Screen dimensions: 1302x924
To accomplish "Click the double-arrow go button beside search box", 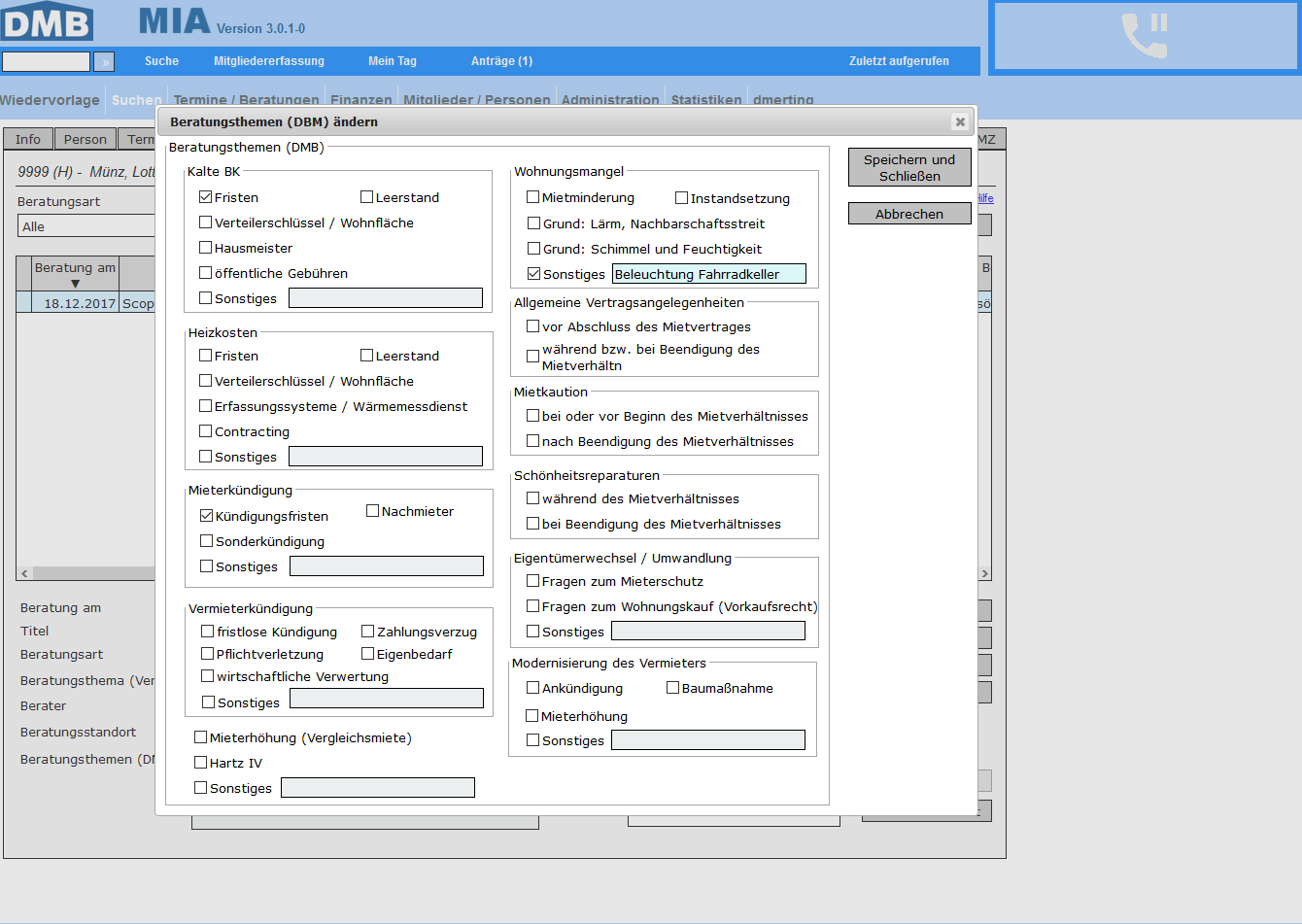I will click(x=104, y=62).
